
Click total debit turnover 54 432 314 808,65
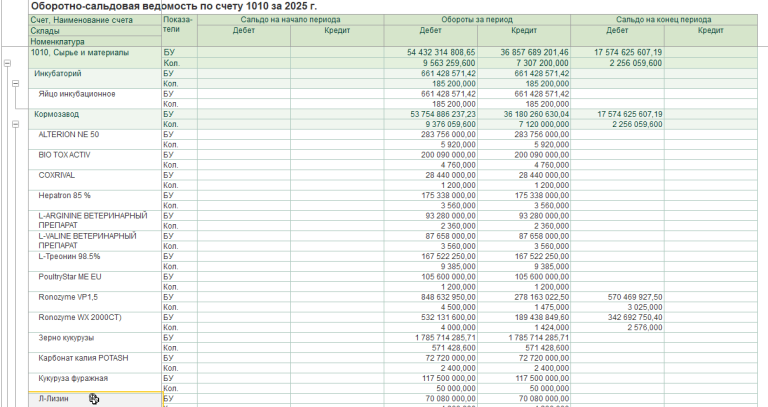(x=441, y=52)
